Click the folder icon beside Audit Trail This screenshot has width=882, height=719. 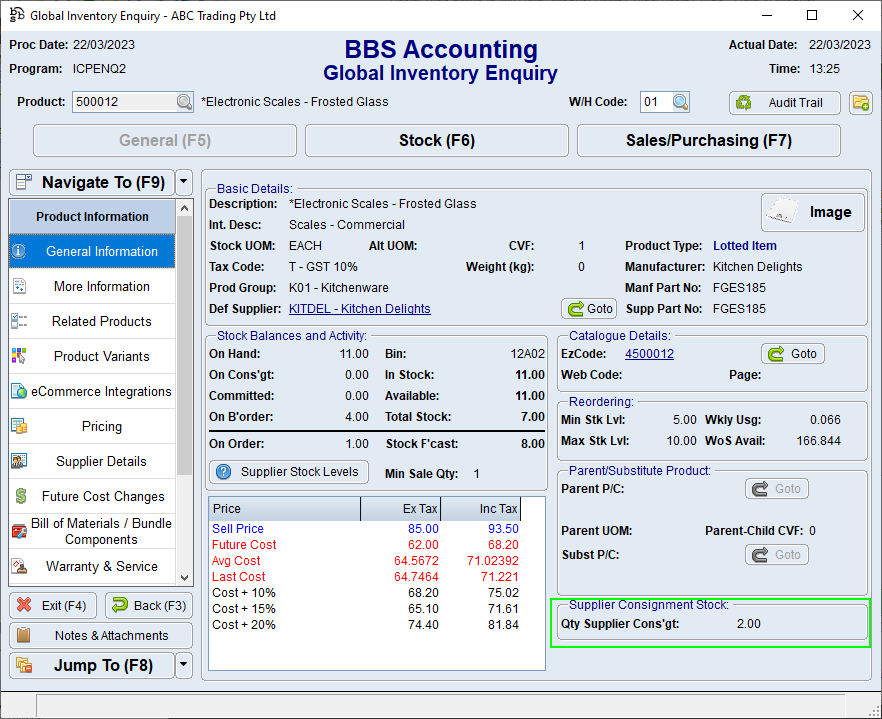[x=860, y=102]
